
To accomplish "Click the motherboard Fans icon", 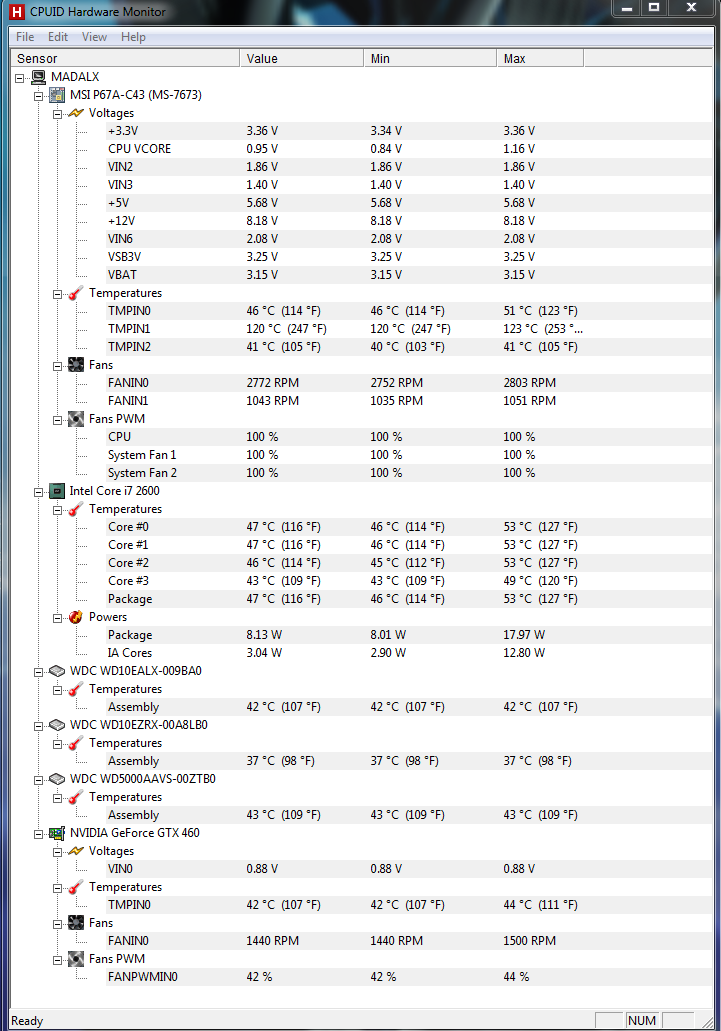I will pos(76,365).
